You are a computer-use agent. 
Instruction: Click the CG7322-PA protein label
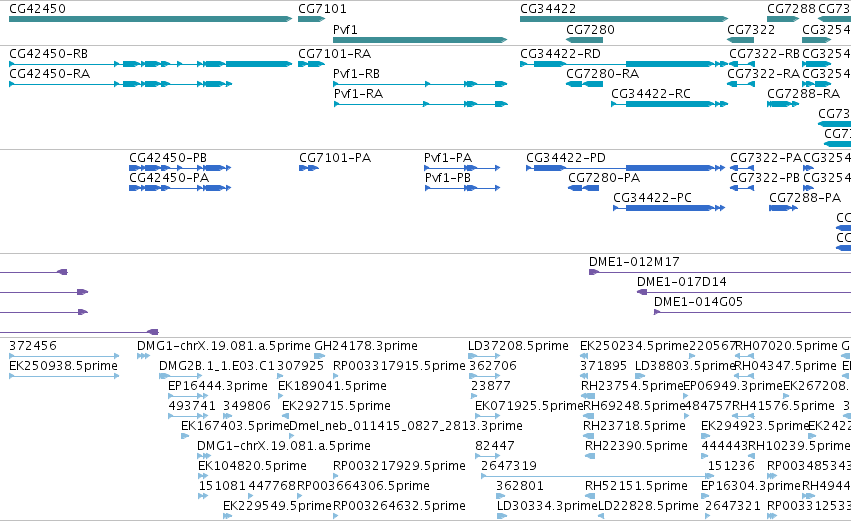766,158
